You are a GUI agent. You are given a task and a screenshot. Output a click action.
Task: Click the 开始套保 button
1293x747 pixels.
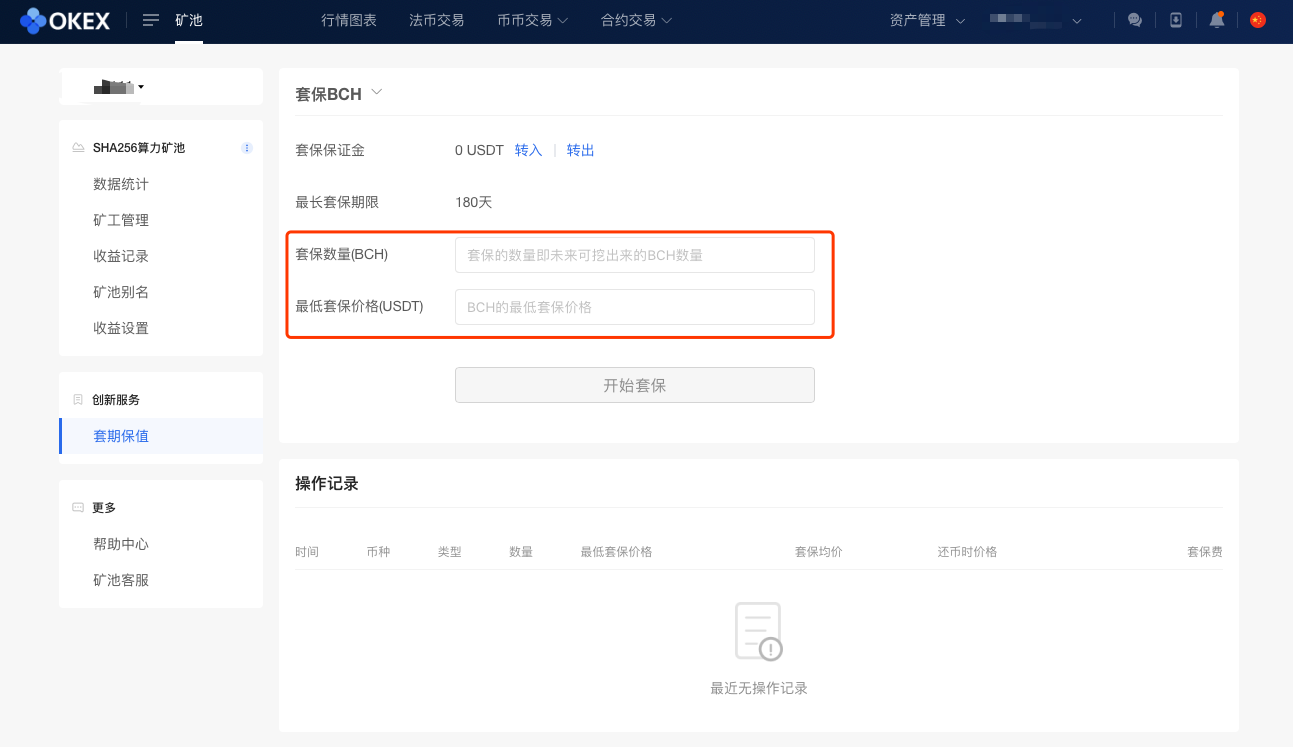tap(635, 385)
